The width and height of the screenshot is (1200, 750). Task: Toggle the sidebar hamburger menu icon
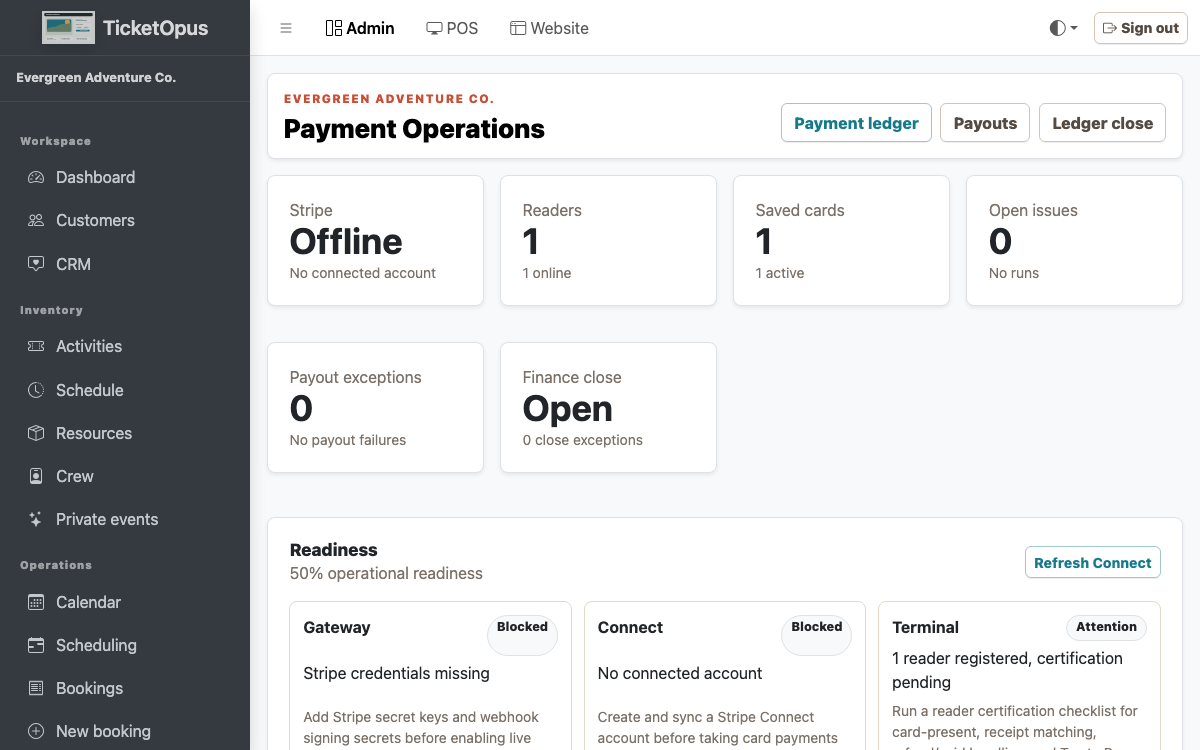[286, 28]
